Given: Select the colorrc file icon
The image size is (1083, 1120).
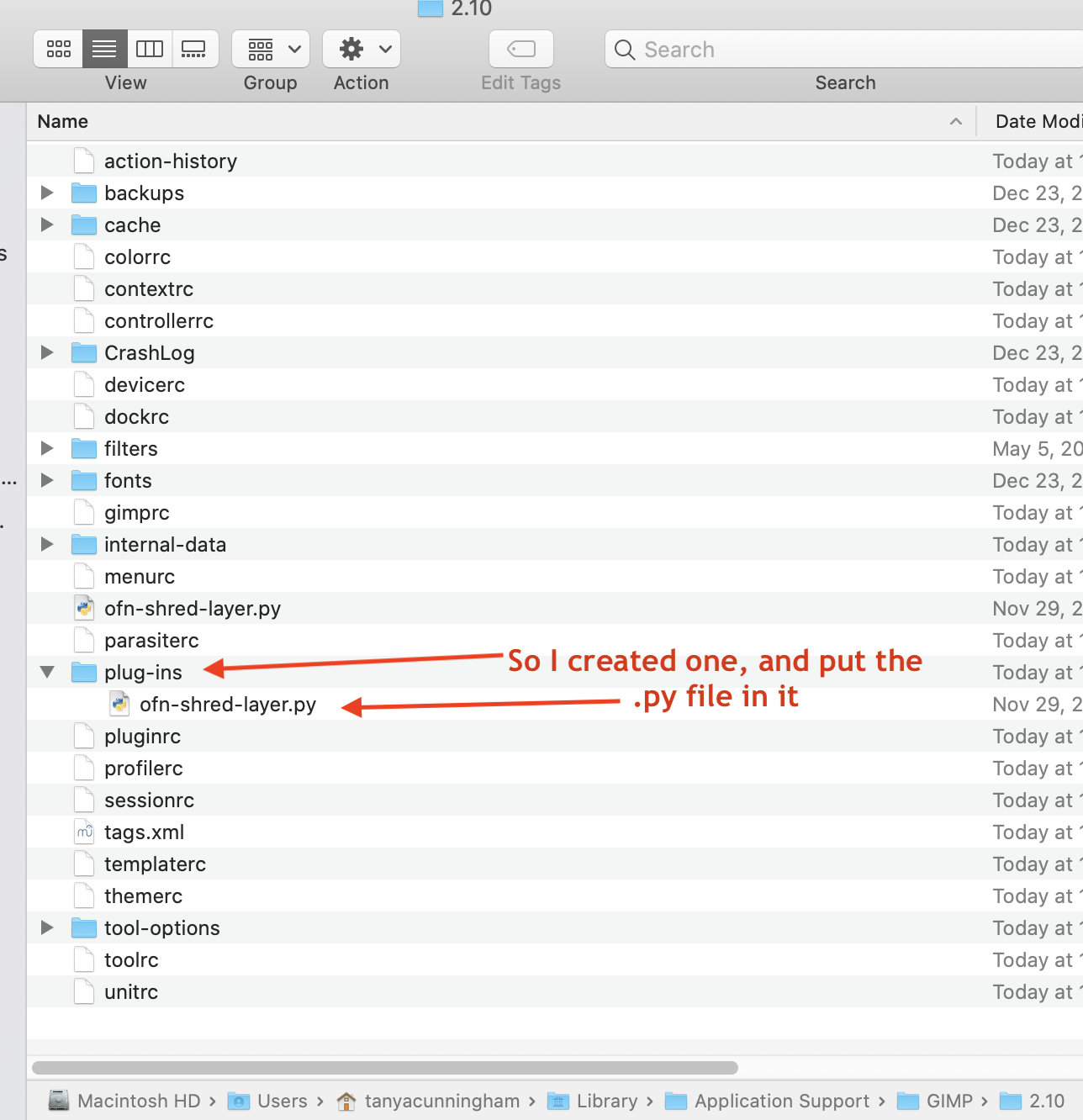Looking at the screenshot, I should click(x=84, y=256).
